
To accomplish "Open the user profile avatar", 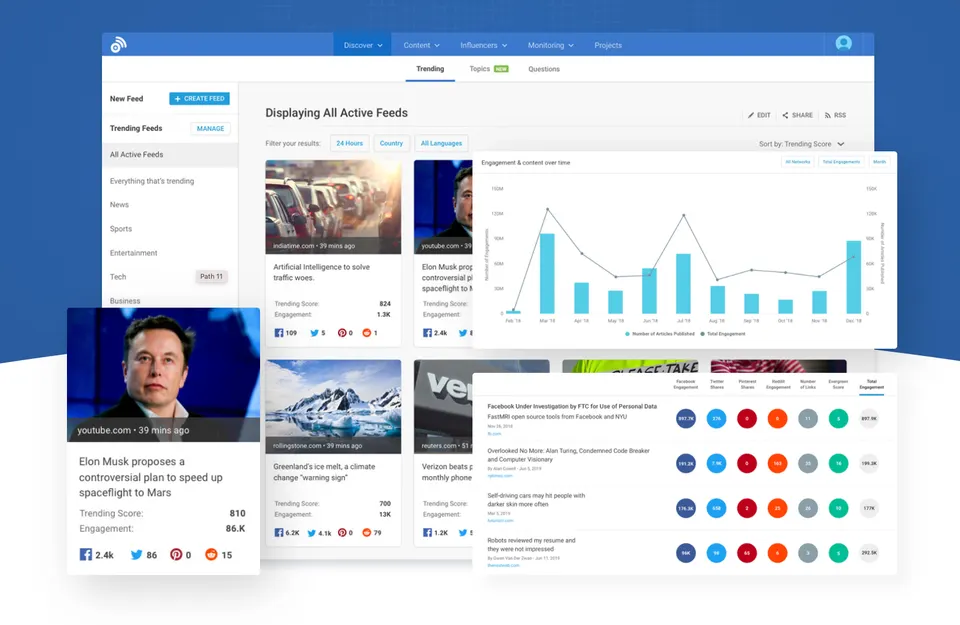I will 843,43.
